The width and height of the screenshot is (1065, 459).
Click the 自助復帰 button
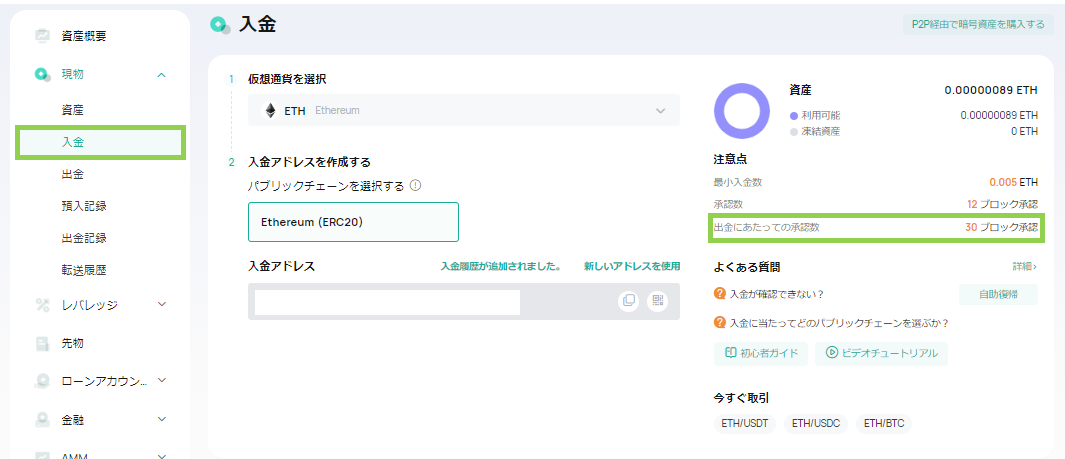[x=997, y=294]
